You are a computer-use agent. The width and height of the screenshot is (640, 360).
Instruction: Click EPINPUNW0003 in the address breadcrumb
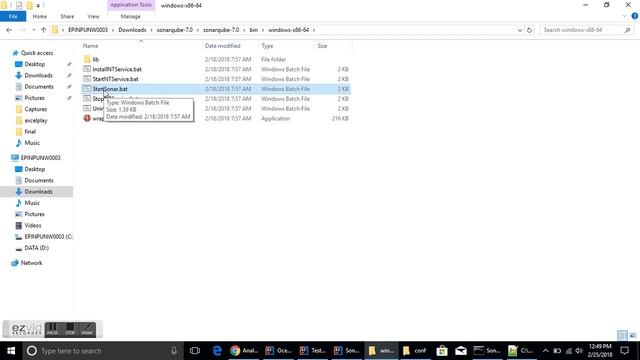pyautogui.click(x=88, y=30)
